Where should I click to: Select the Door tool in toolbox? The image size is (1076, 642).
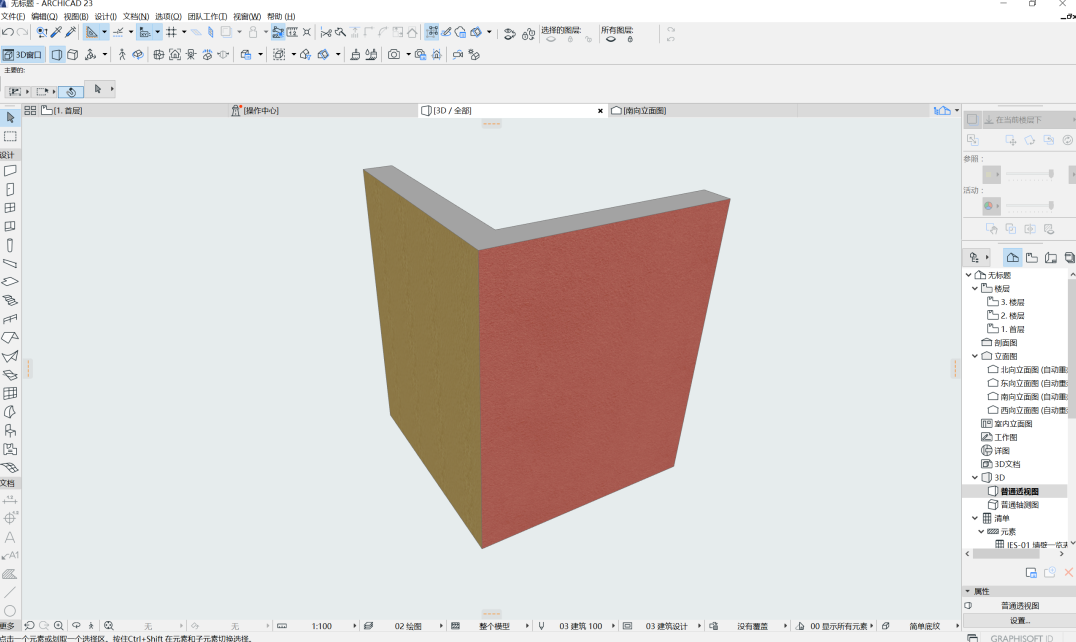[x=10, y=189]
